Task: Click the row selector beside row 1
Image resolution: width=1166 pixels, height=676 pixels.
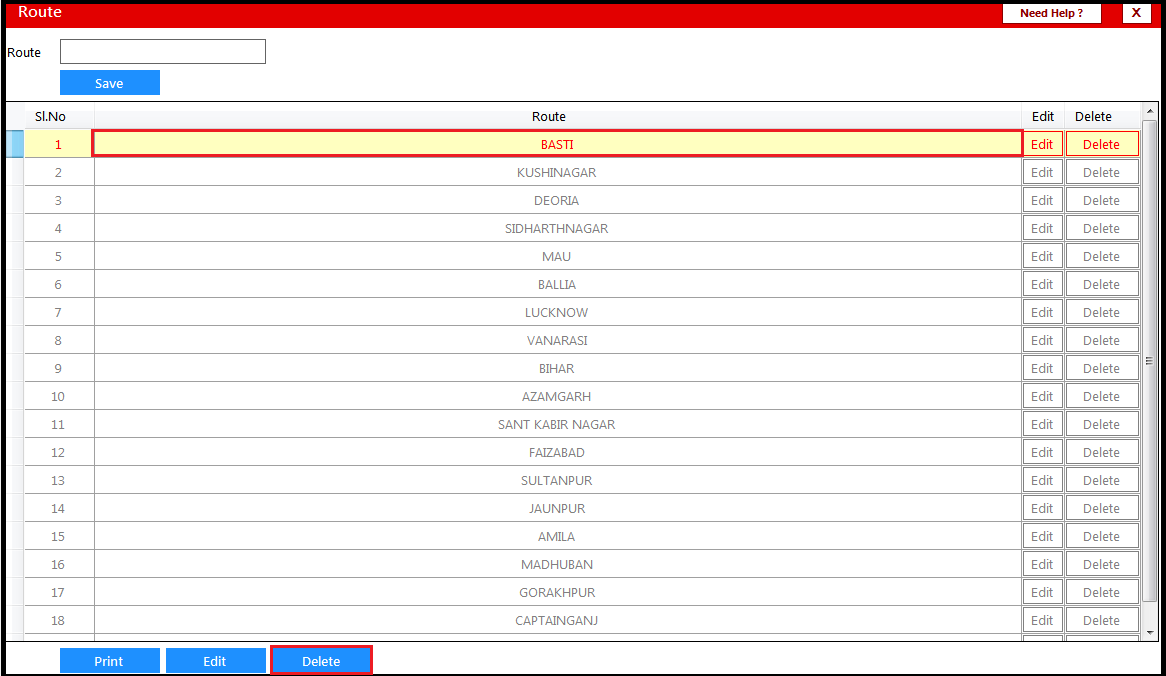Action: [x=15, y=144]
